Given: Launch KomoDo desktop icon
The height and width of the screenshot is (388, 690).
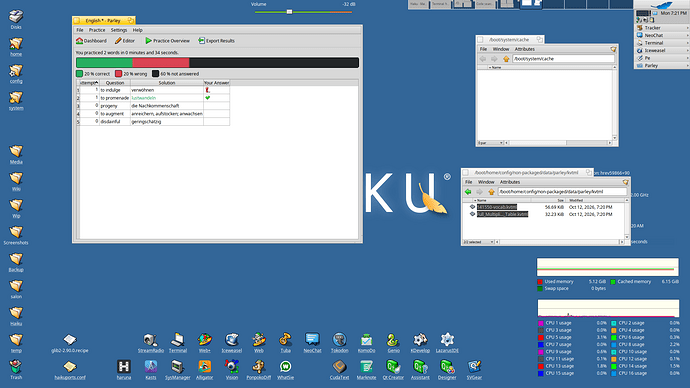Looking at the screenshot, I should coord(366,343).
